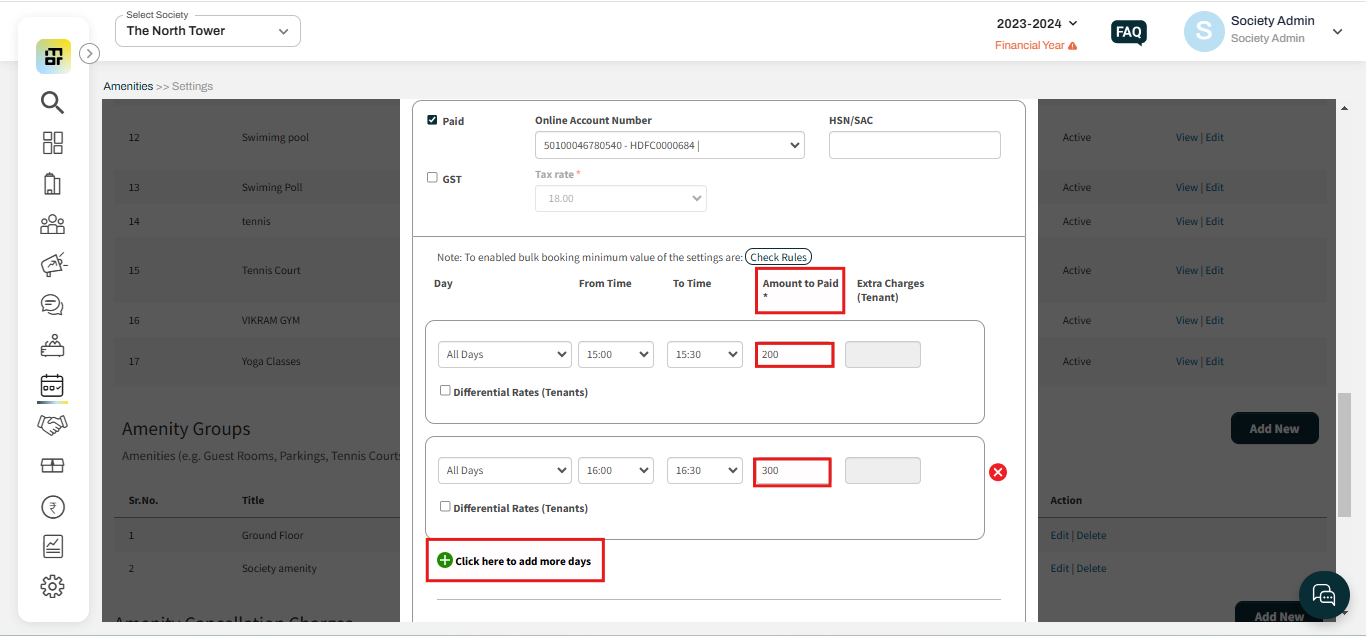
Task: Click the Ground Floor group title
Action: (x=272, y=536)
